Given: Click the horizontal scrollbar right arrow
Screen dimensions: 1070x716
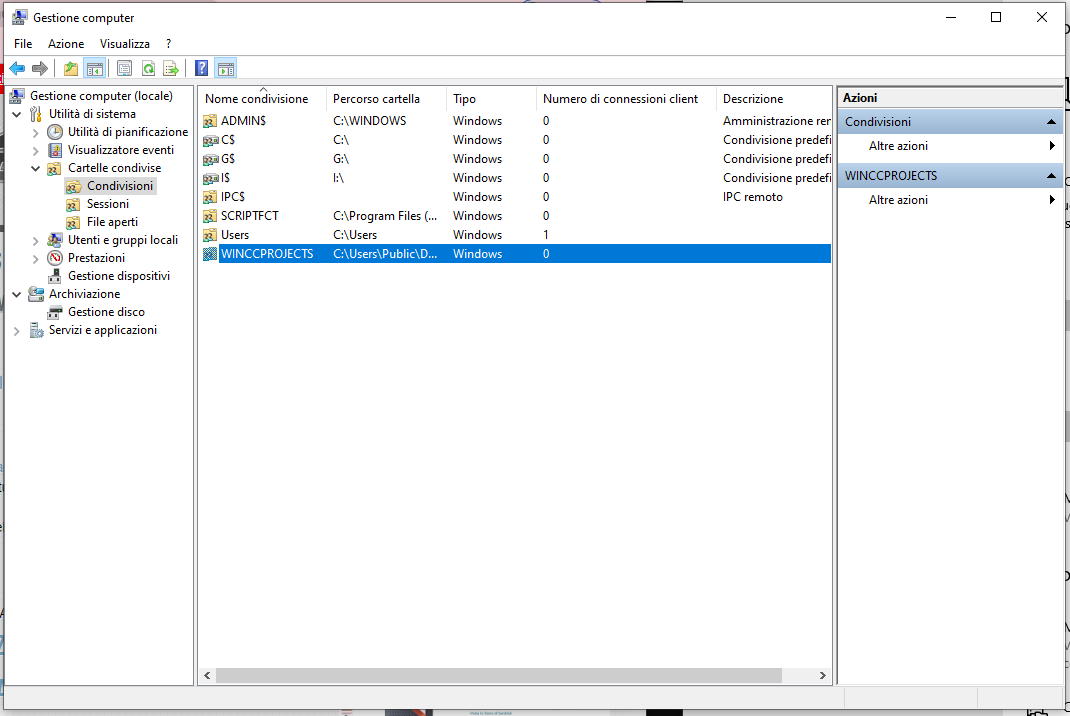Looking at the screenshot, I should click(x=823, y=676).
